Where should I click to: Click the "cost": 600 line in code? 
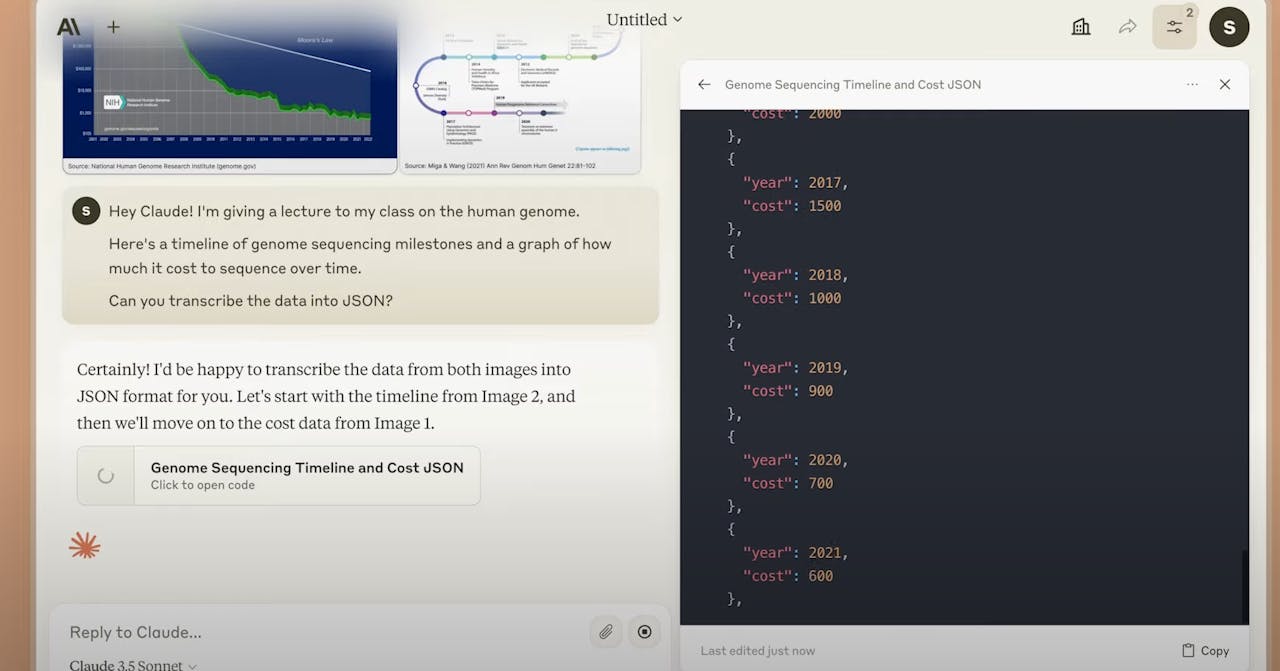pos(788,576)
